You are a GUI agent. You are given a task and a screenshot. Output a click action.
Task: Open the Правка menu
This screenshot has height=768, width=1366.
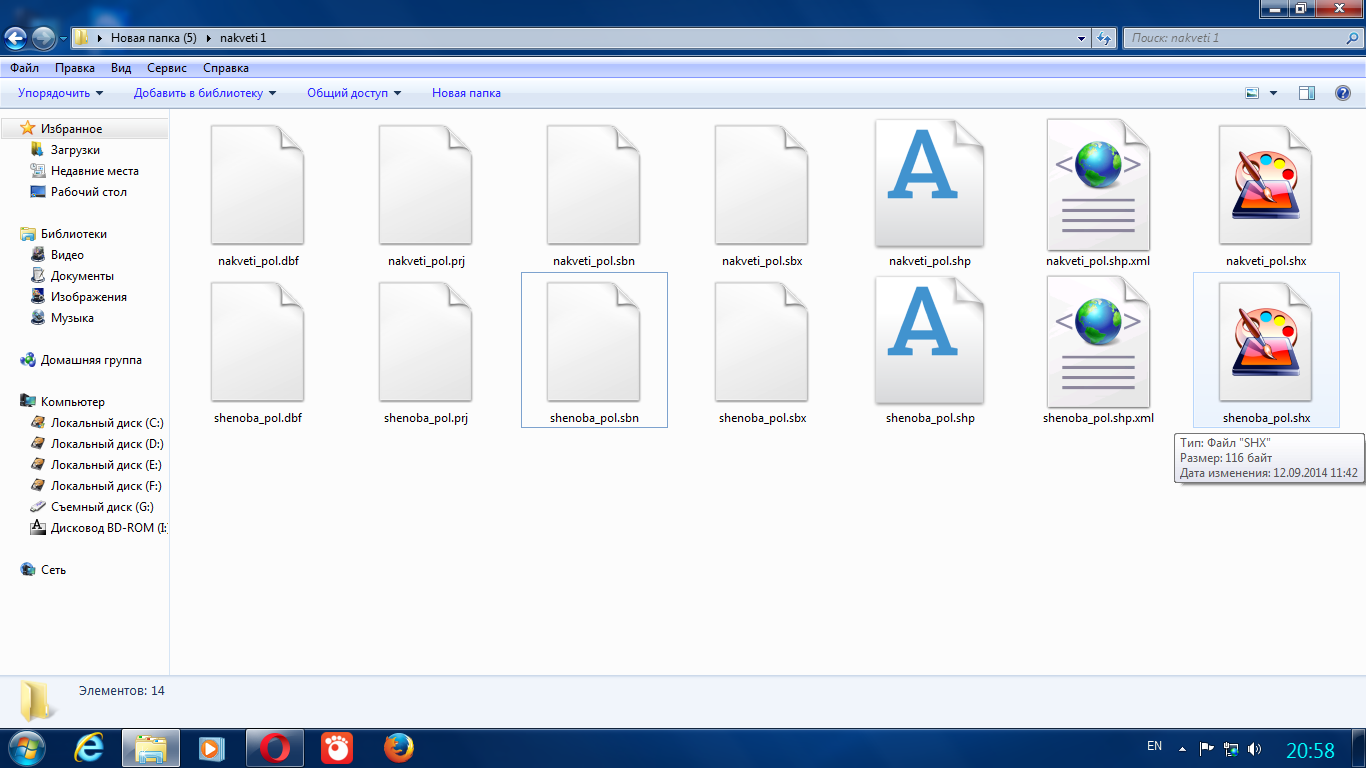(75, 68)
